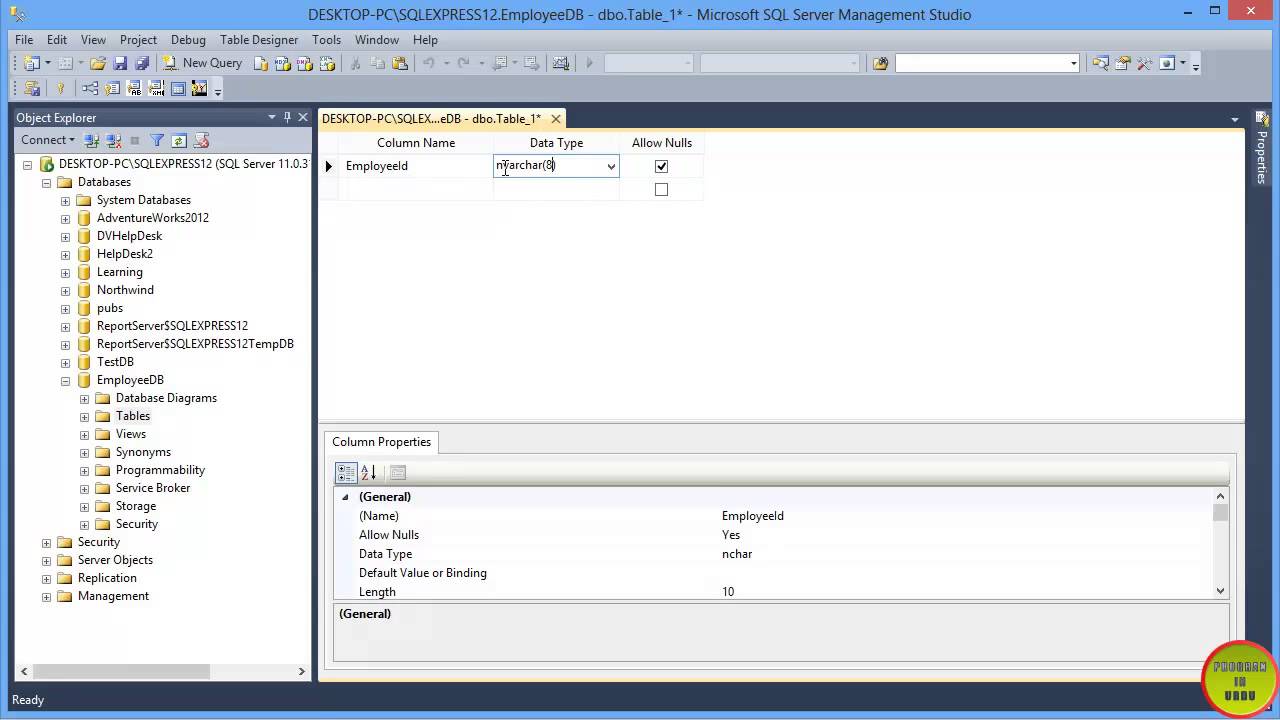
Task: Select the Programmability folder
Action: click(x=160, y=470)
